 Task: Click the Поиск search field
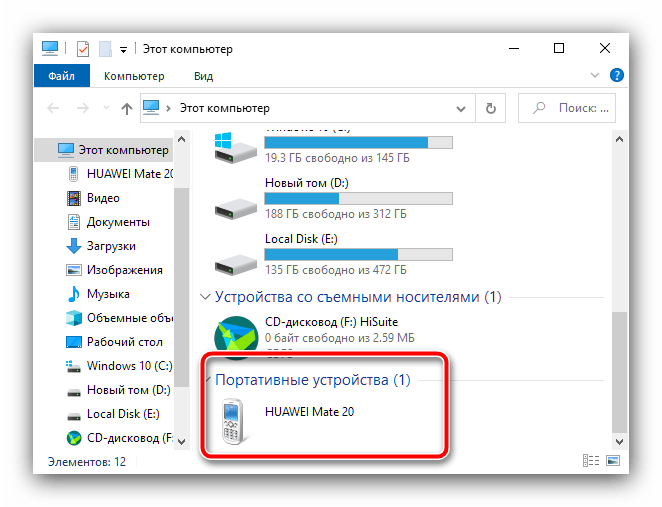click(567, 108)
